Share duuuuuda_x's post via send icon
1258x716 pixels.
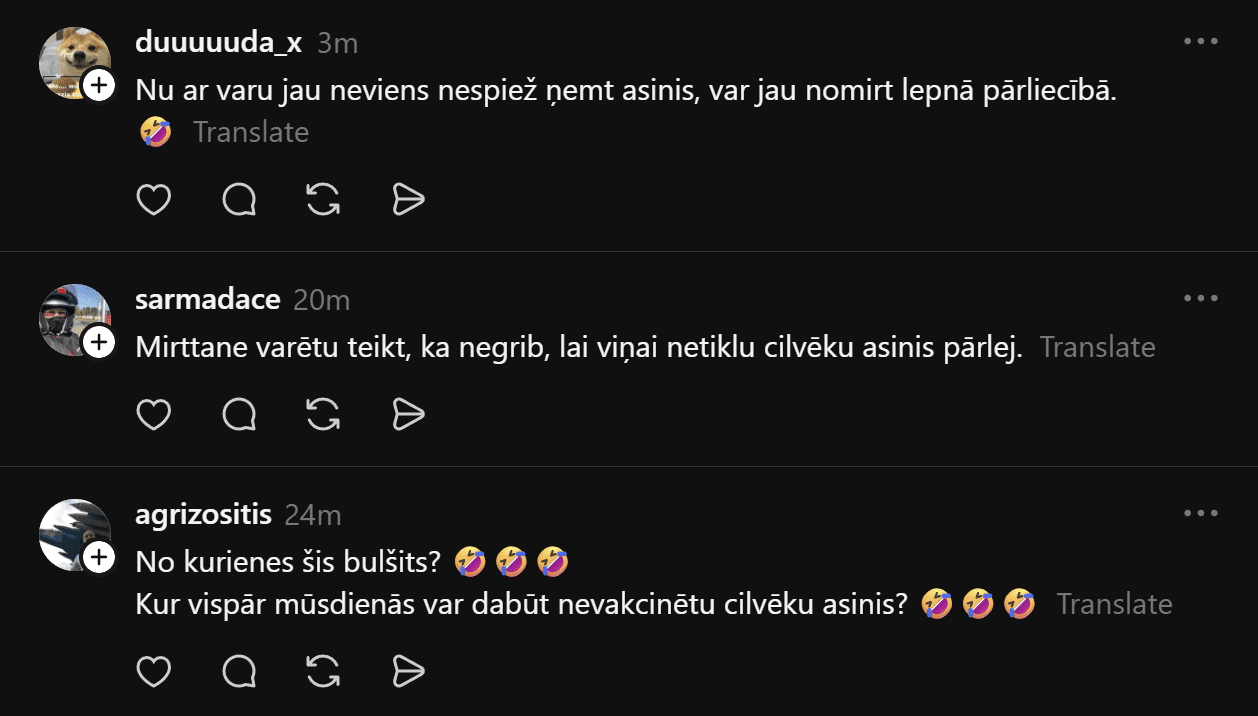[408, 200]
